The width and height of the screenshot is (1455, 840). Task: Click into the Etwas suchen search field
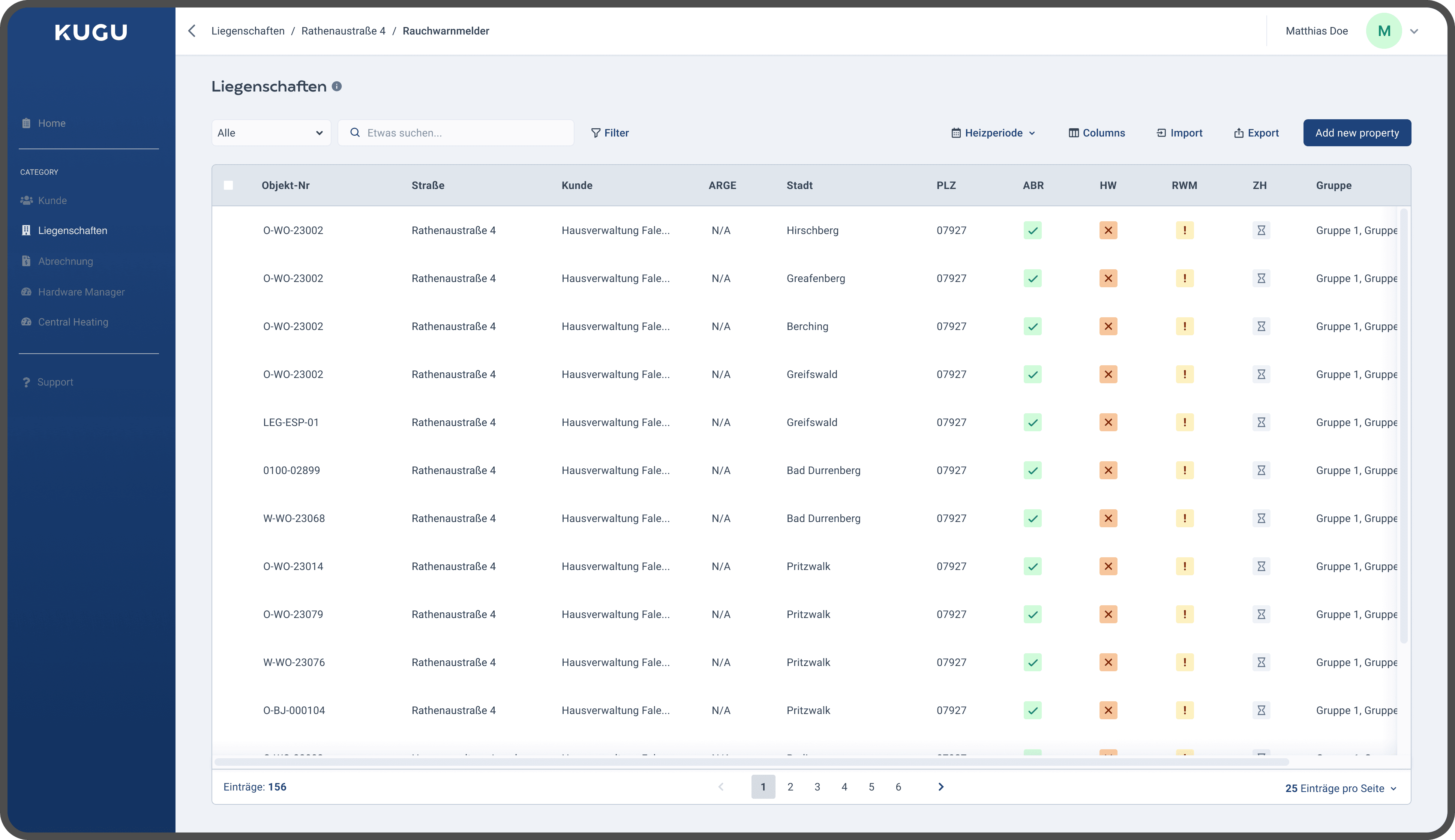(462, 133)
